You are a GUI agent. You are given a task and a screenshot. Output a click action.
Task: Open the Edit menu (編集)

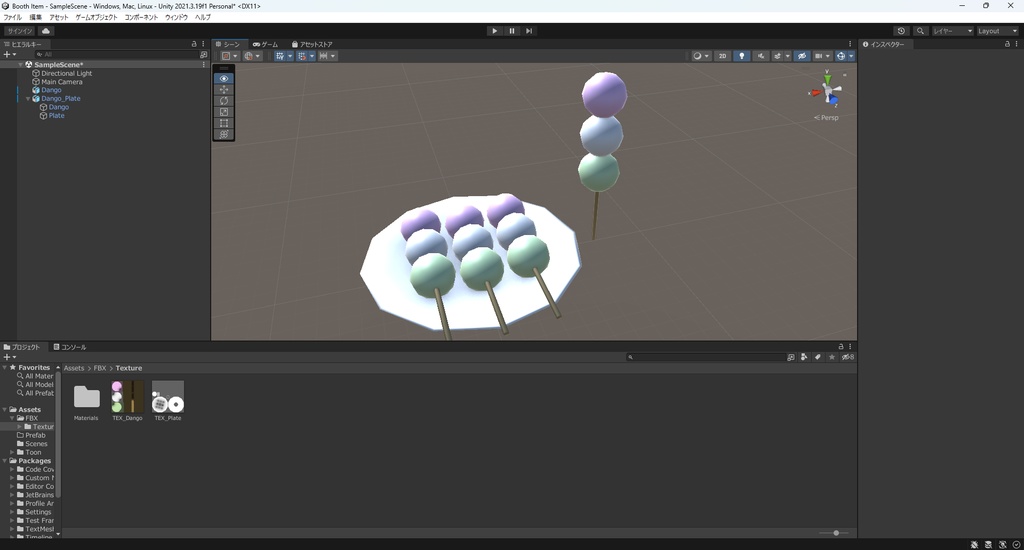point(35,18)
